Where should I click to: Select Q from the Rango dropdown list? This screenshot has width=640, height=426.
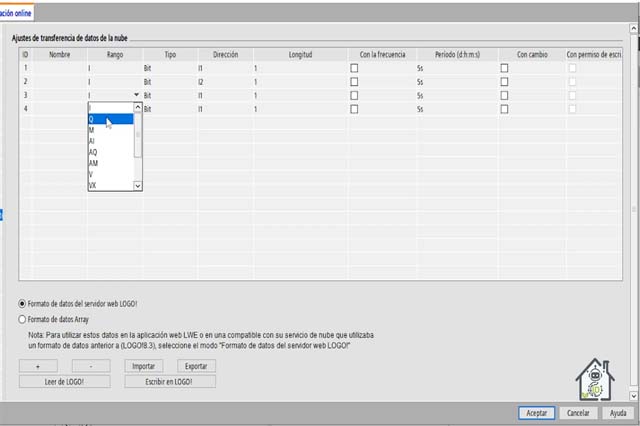[x=110, y=119]
